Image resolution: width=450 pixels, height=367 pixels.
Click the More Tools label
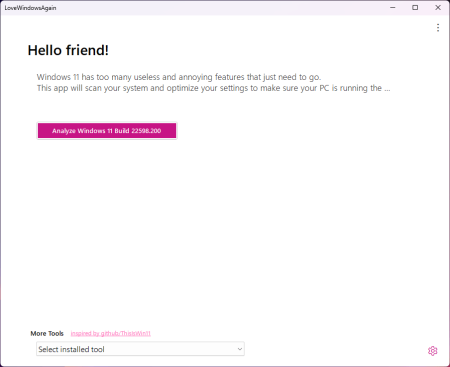pyautogui.click(x=47, y=333)
